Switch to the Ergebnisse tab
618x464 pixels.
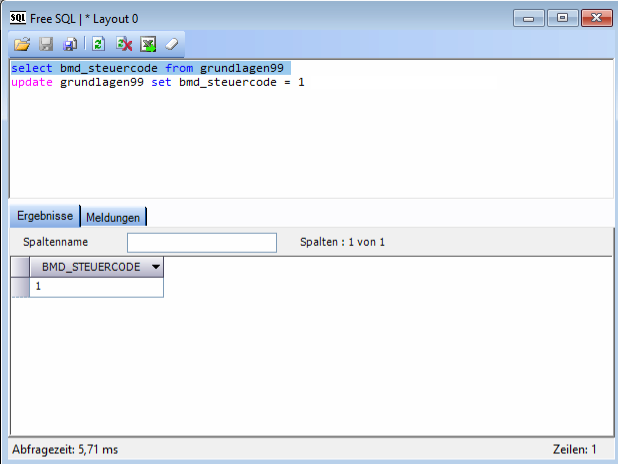(x=45, y=215)
